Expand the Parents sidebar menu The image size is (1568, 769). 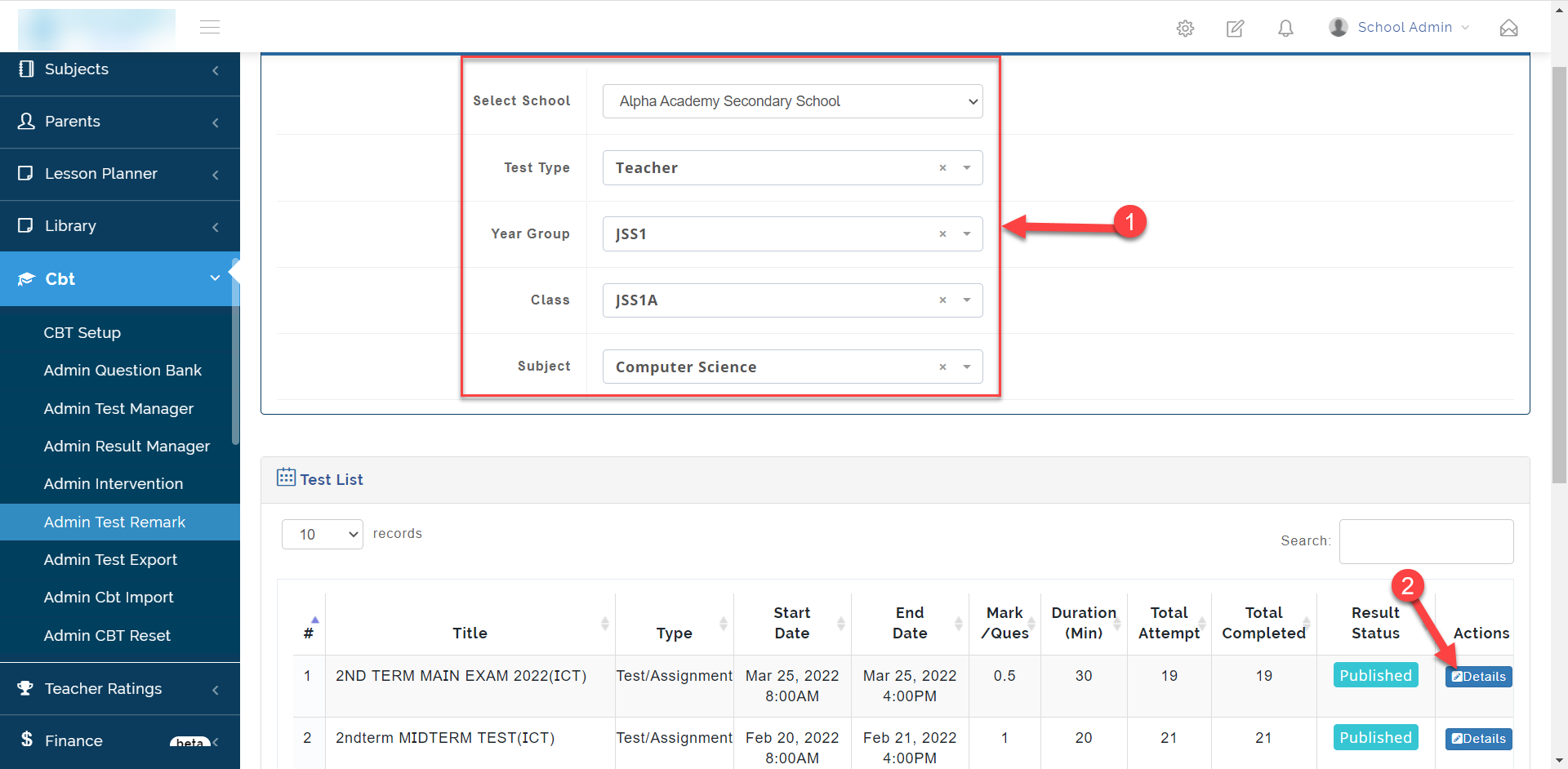click(216, 122)
